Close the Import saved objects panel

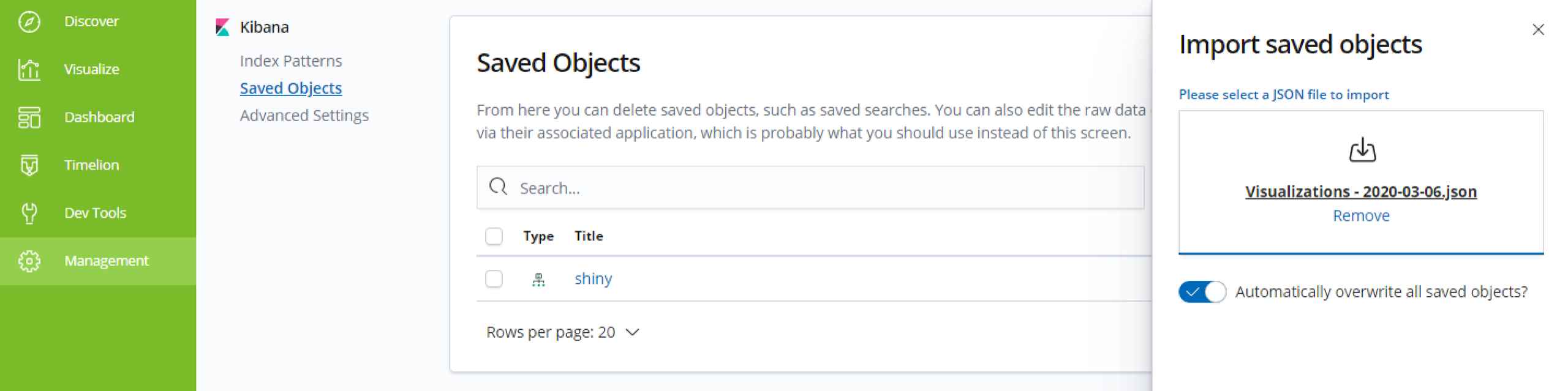(1537, 29)
